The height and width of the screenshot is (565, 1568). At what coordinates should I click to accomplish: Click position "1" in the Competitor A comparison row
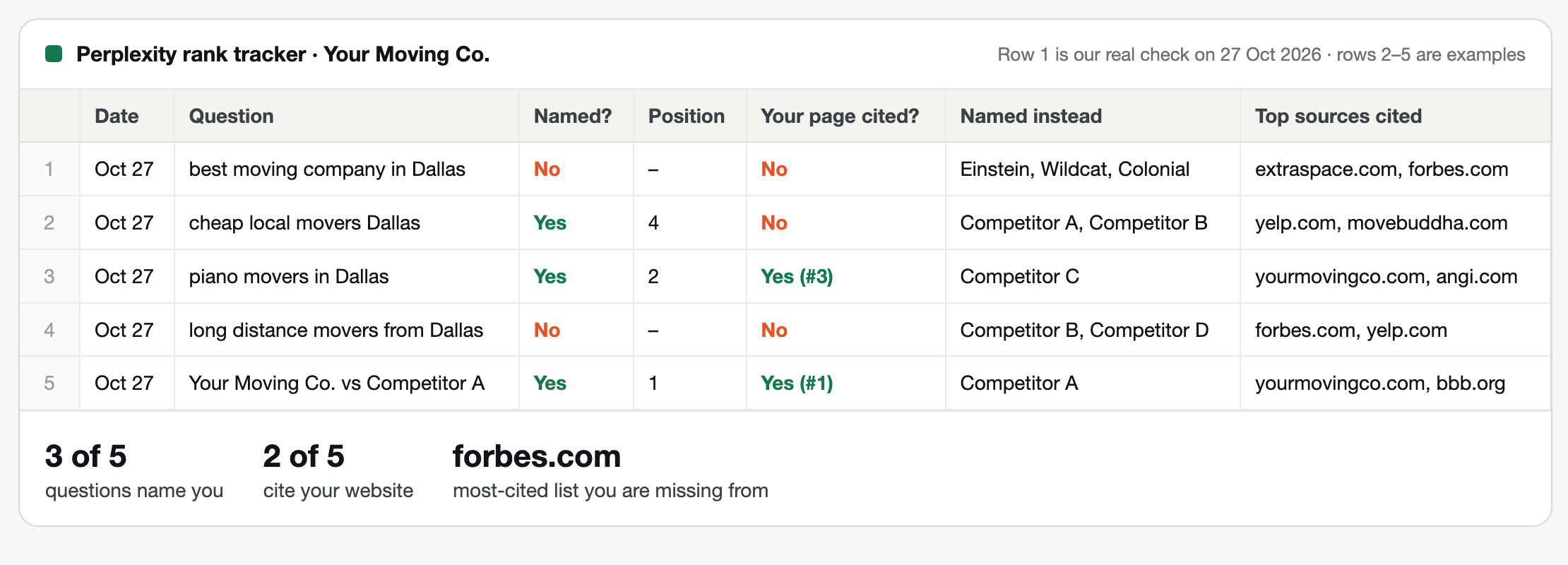653,383
